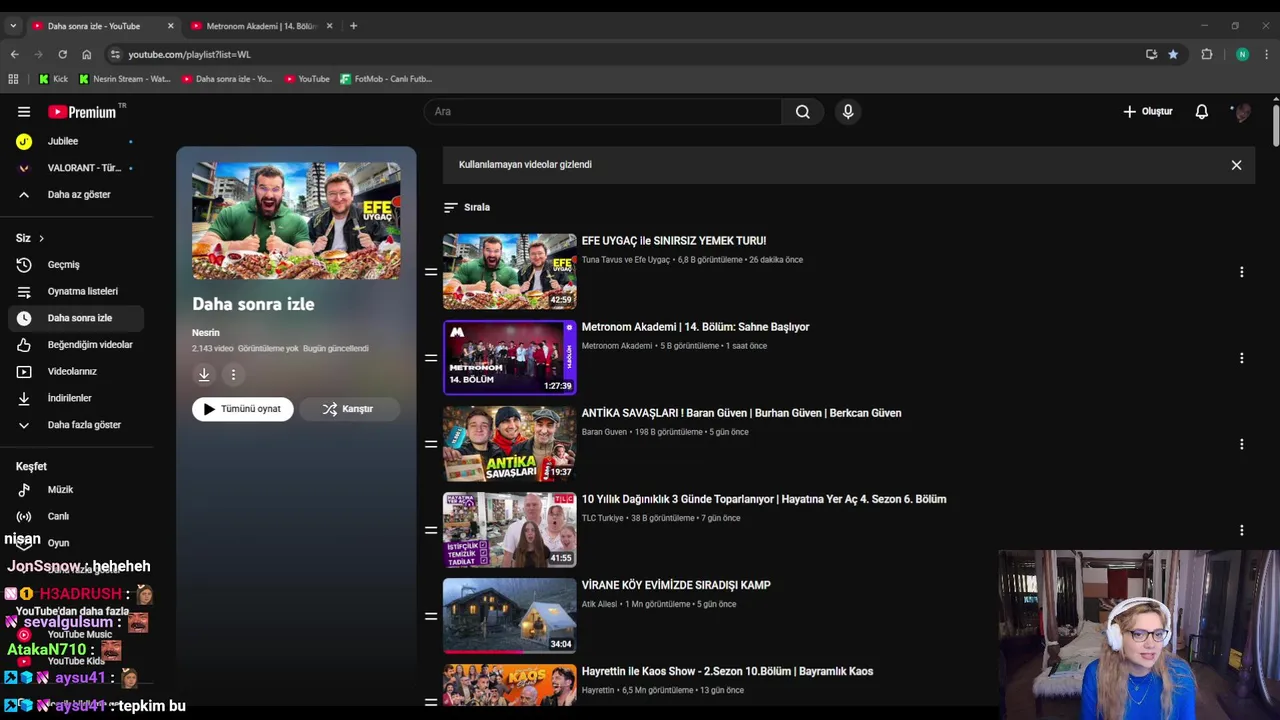Open the notifications bell
Viewport: 1280px width, 720px height.
(x=1201, y=112)
